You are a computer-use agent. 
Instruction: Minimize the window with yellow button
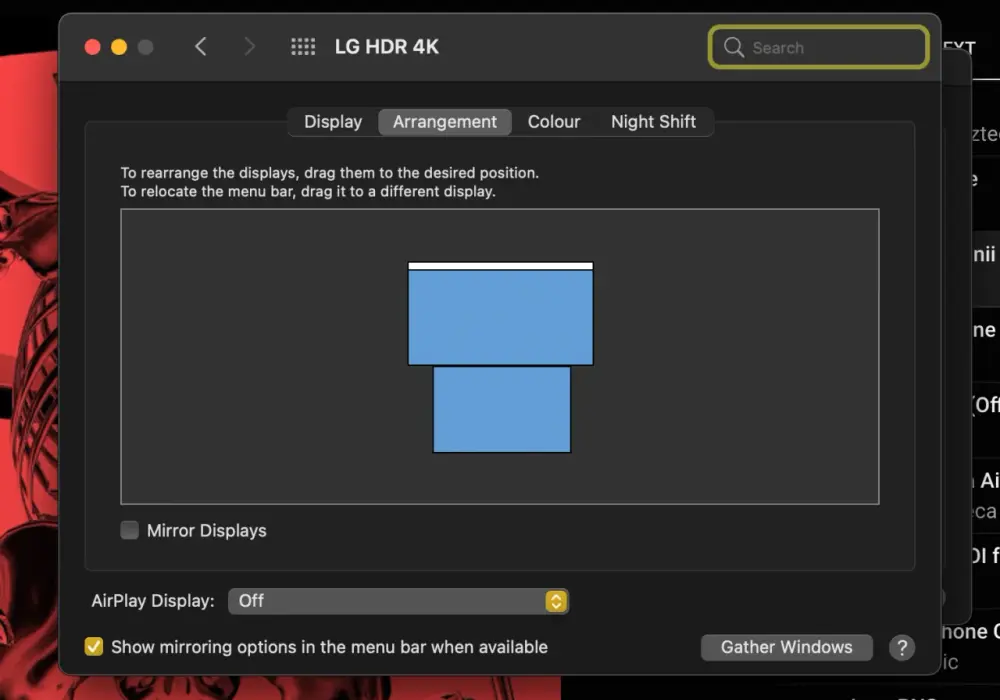point(119,47)
